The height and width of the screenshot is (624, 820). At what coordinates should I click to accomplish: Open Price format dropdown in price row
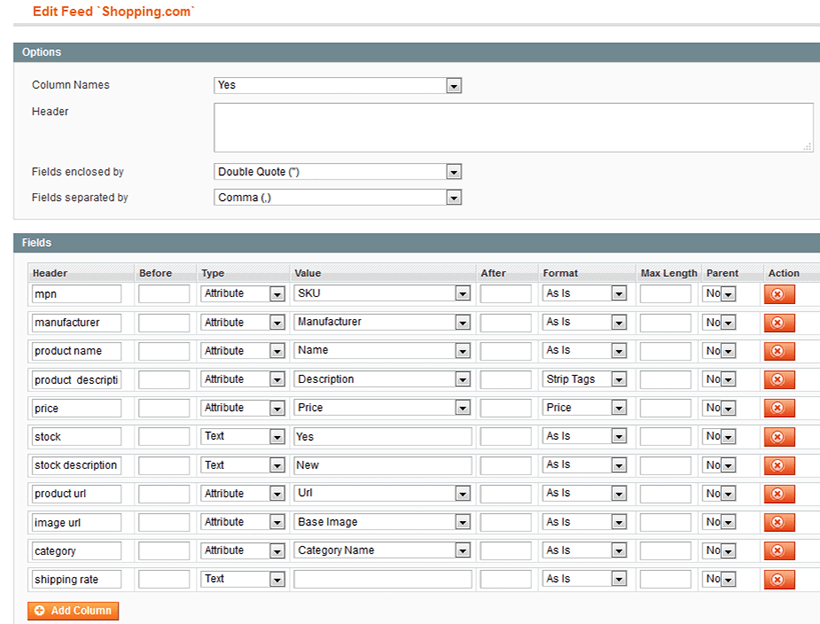pyautogui.click(x=584, y=407)
